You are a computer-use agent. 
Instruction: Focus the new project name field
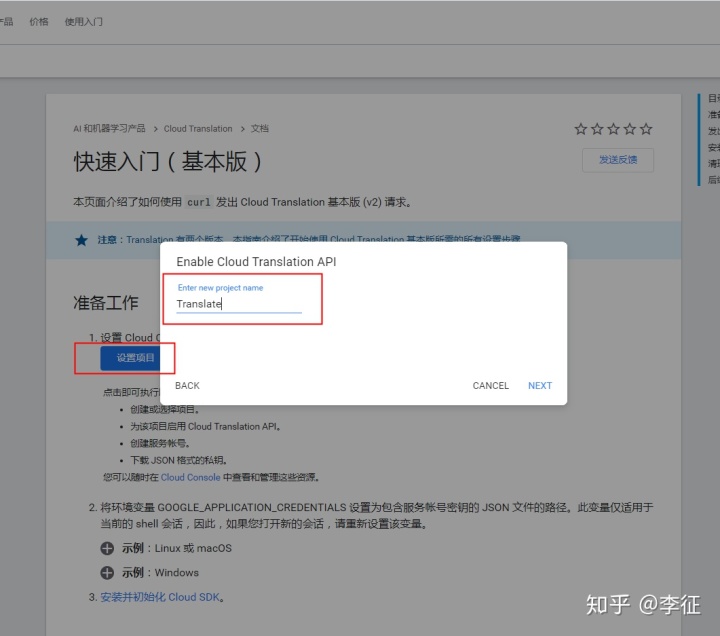239,304
